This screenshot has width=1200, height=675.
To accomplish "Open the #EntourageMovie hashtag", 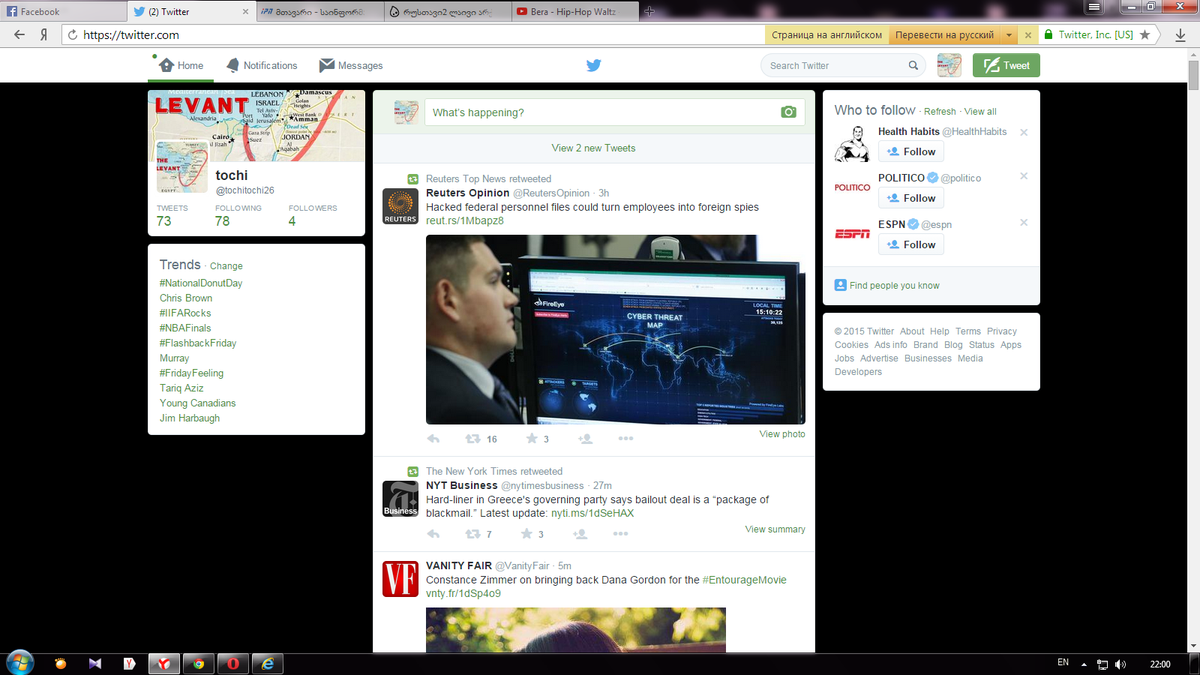I will [x=744, y=580].
